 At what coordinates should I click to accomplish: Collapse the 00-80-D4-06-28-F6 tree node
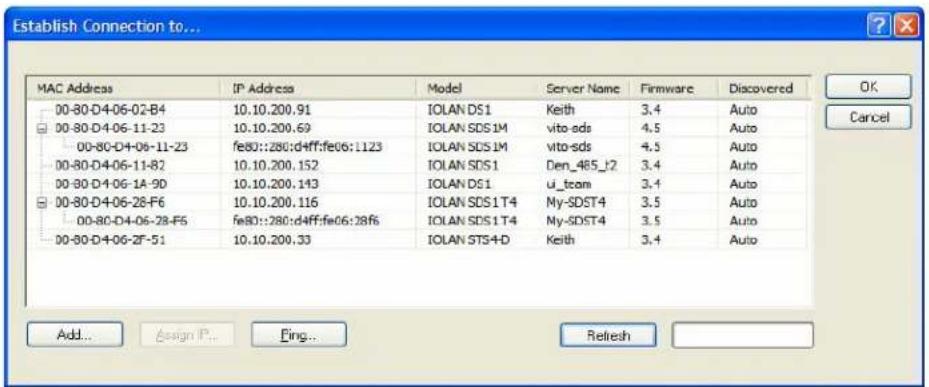click(x=43, y=202)
